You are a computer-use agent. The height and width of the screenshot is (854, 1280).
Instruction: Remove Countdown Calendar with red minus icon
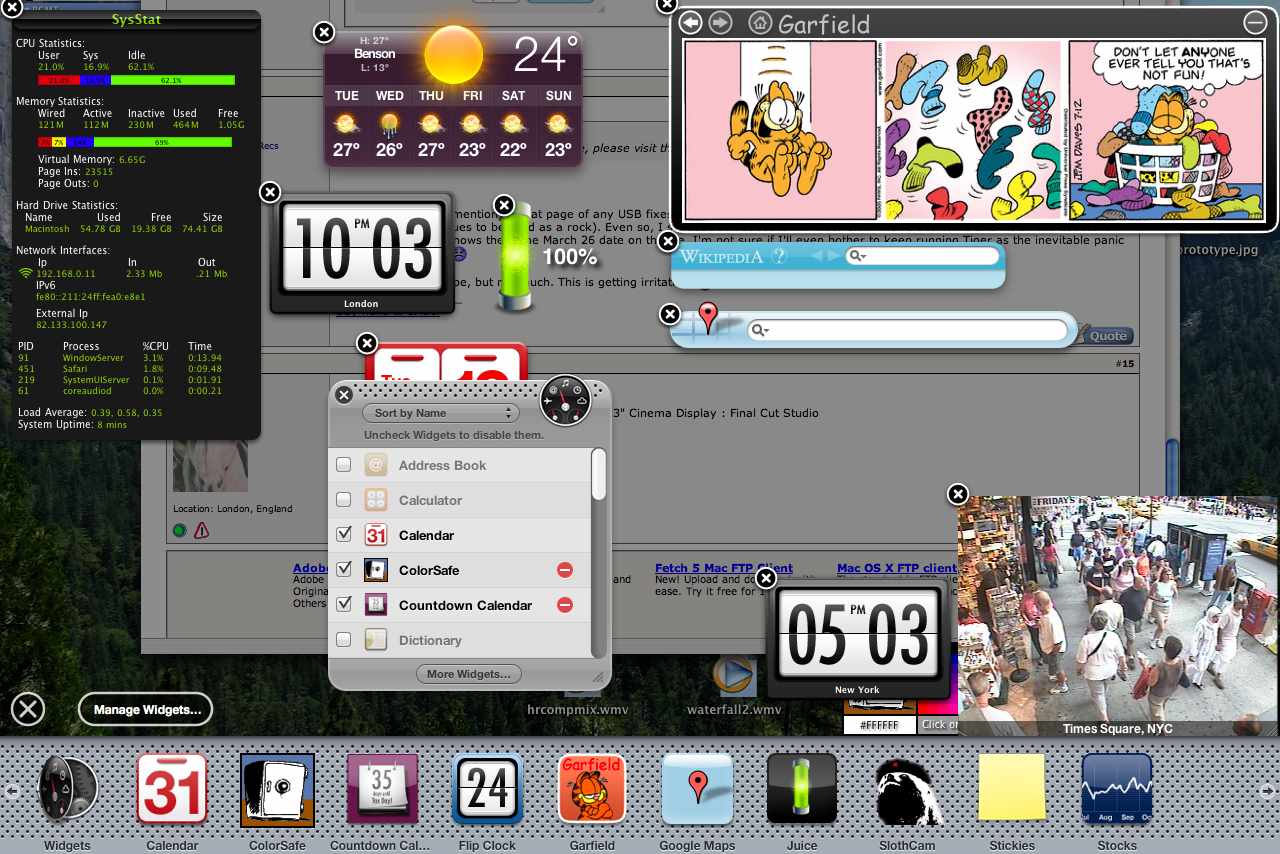pyautogui.click(x=565, y=605)
